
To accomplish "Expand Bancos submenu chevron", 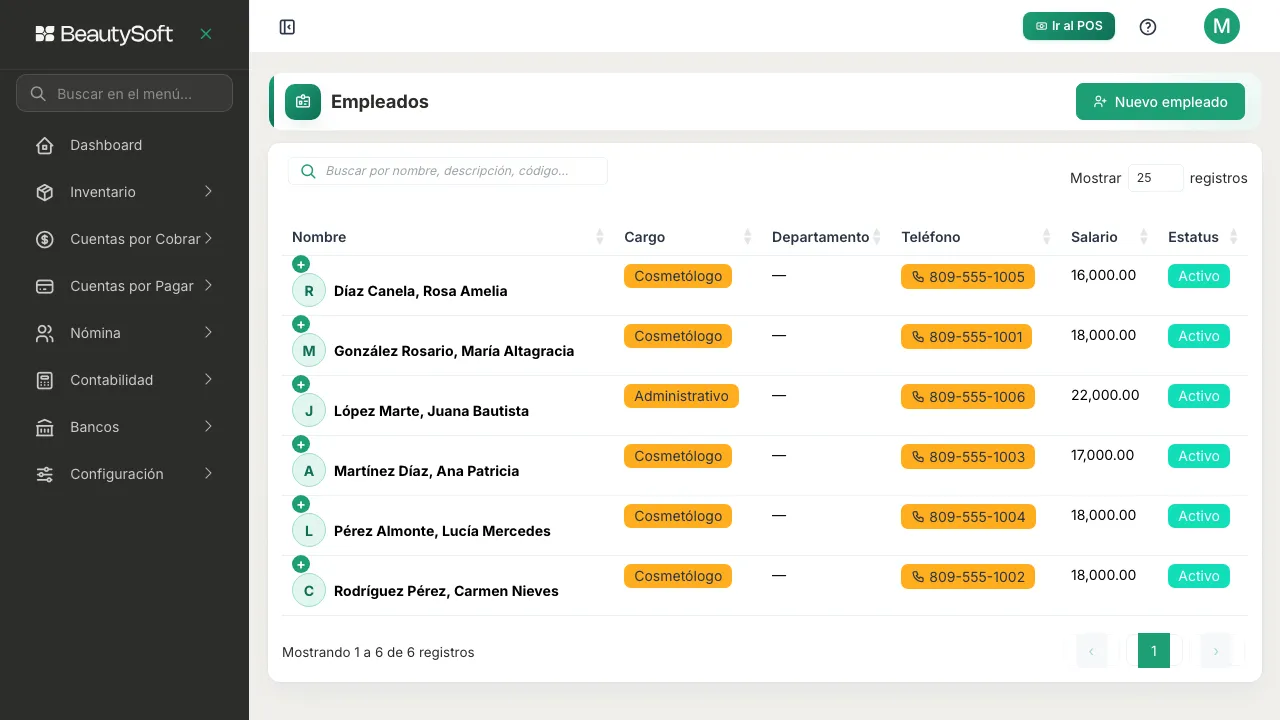I will [208, 426].
